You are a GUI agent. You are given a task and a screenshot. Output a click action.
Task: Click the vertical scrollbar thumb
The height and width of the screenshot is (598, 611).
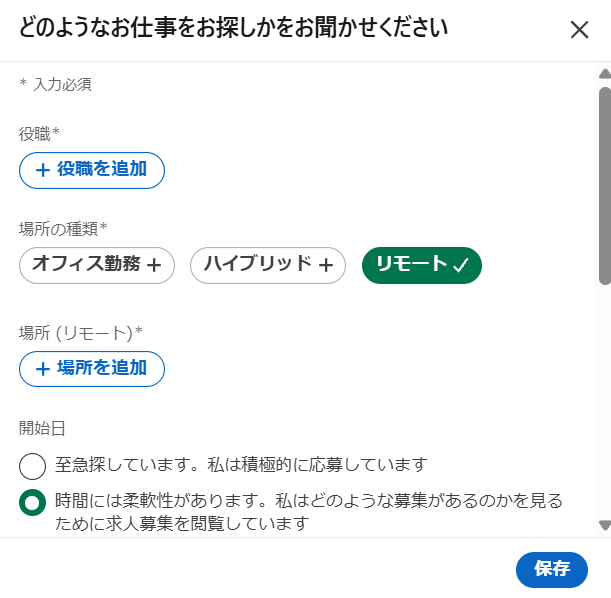point(604,185)
